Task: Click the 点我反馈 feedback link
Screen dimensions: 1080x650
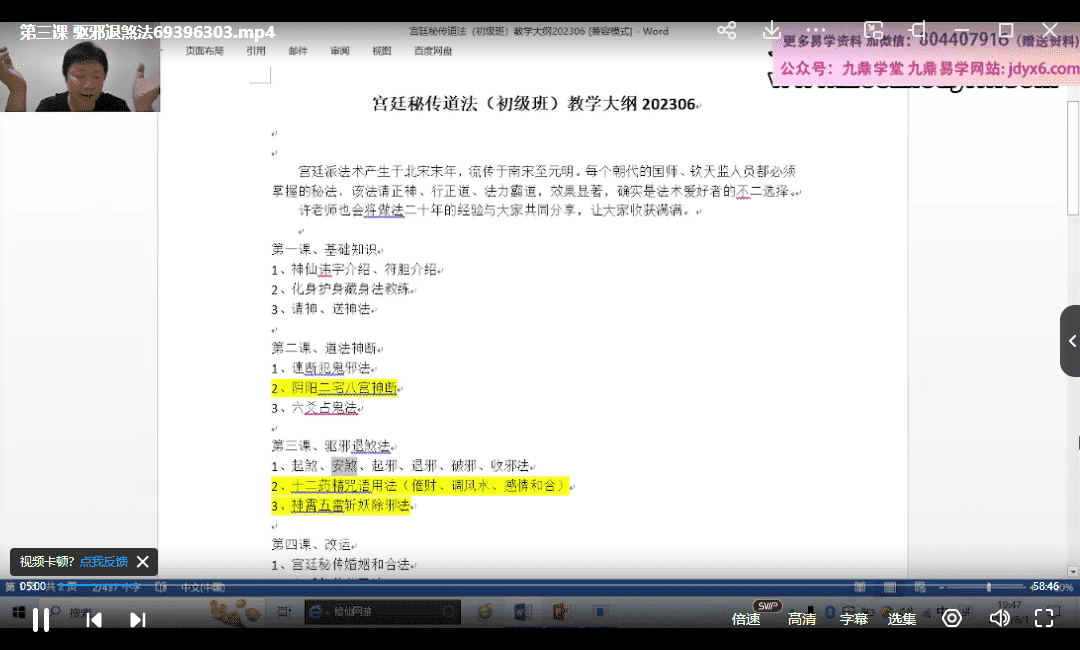Action: pos(104,562)
